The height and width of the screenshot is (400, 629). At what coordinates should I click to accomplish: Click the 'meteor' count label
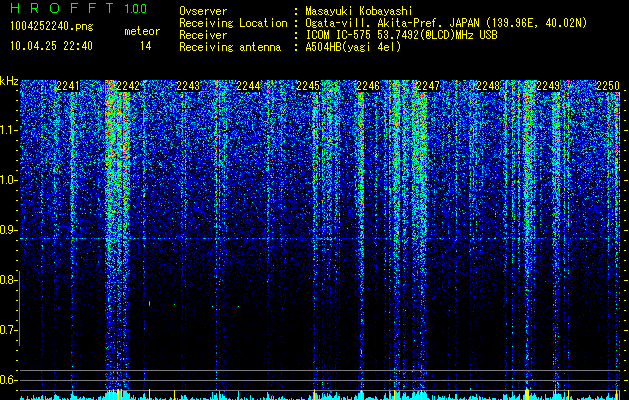tap(142, 31)
